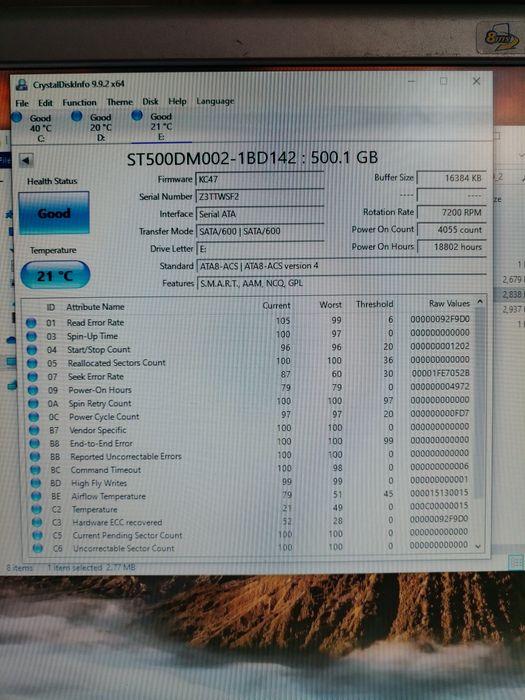
Task: Open the Theme menu
Action: click(x=120, y=102)
